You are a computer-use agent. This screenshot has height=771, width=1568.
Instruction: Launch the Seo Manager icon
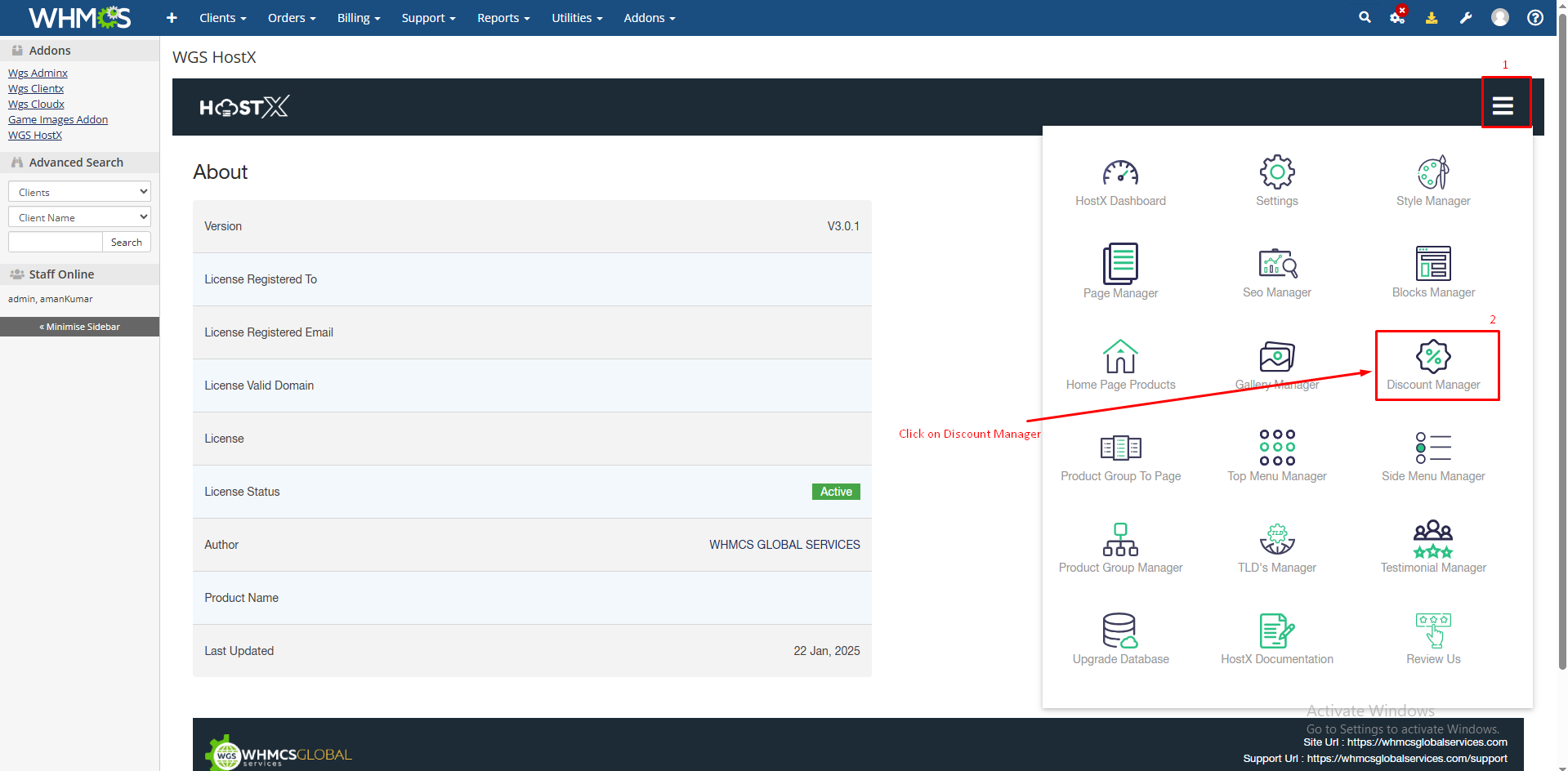(x=1276, y=265)
